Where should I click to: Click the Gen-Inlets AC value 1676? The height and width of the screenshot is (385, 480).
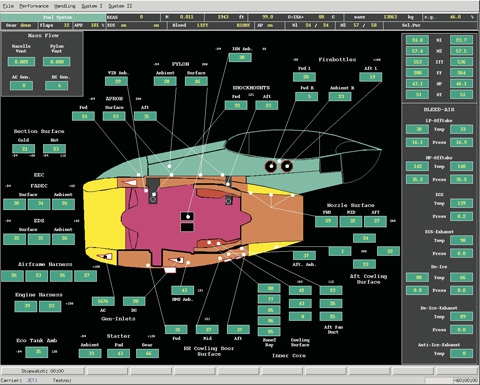[x=103, y=301]
